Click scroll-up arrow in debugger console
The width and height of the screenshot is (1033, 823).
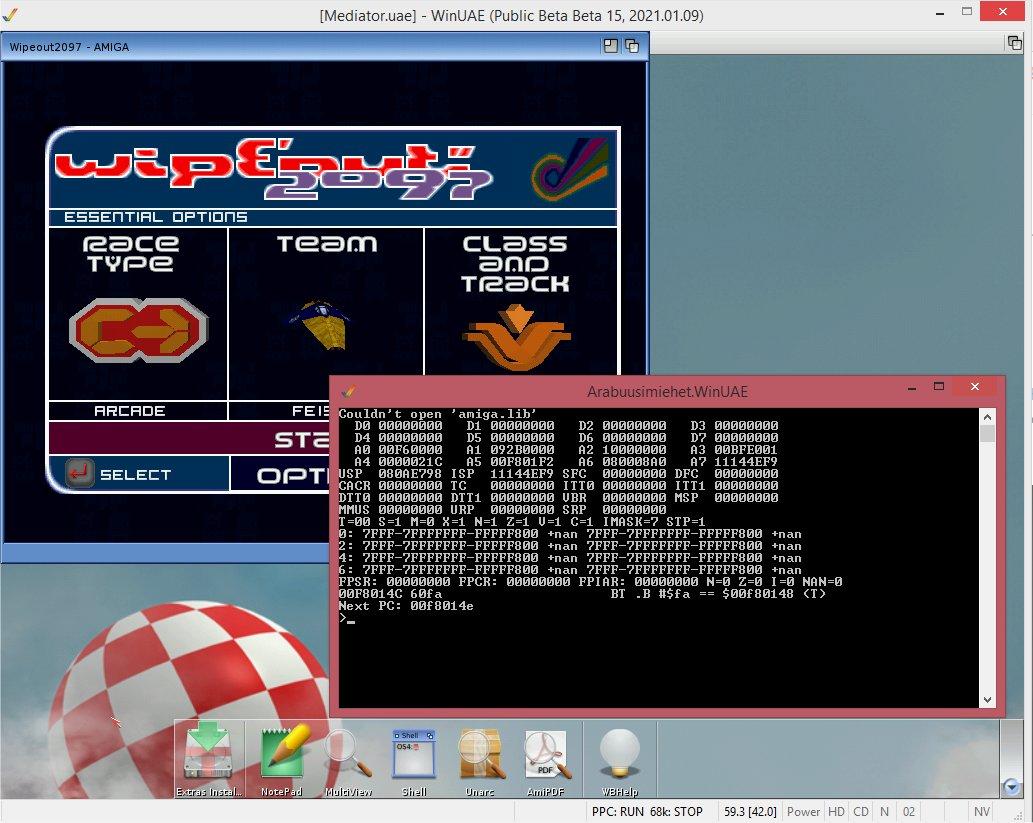987,417
